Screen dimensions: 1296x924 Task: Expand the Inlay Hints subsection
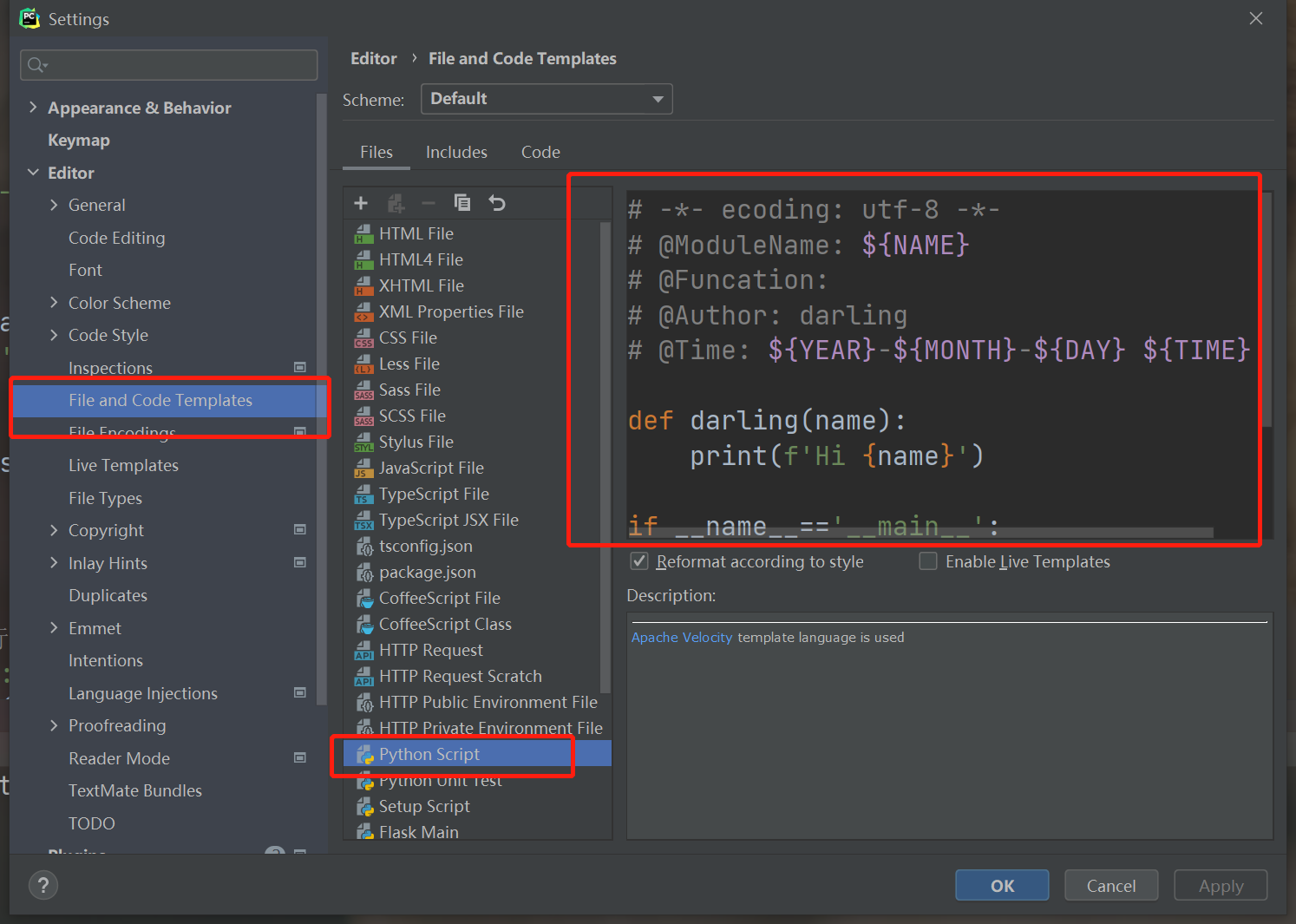54,562
